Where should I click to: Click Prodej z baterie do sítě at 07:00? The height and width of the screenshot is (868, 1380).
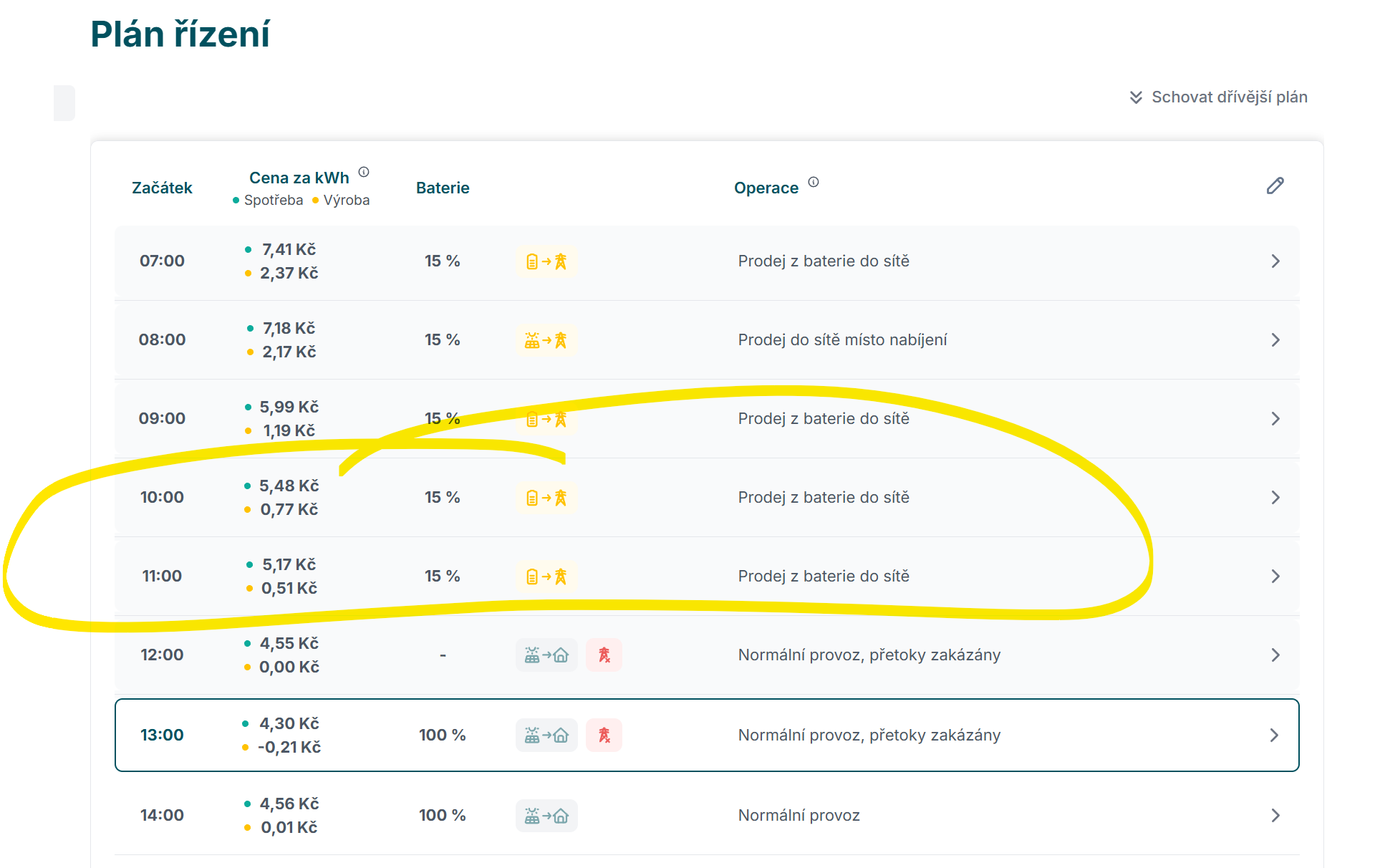[824, 261]
